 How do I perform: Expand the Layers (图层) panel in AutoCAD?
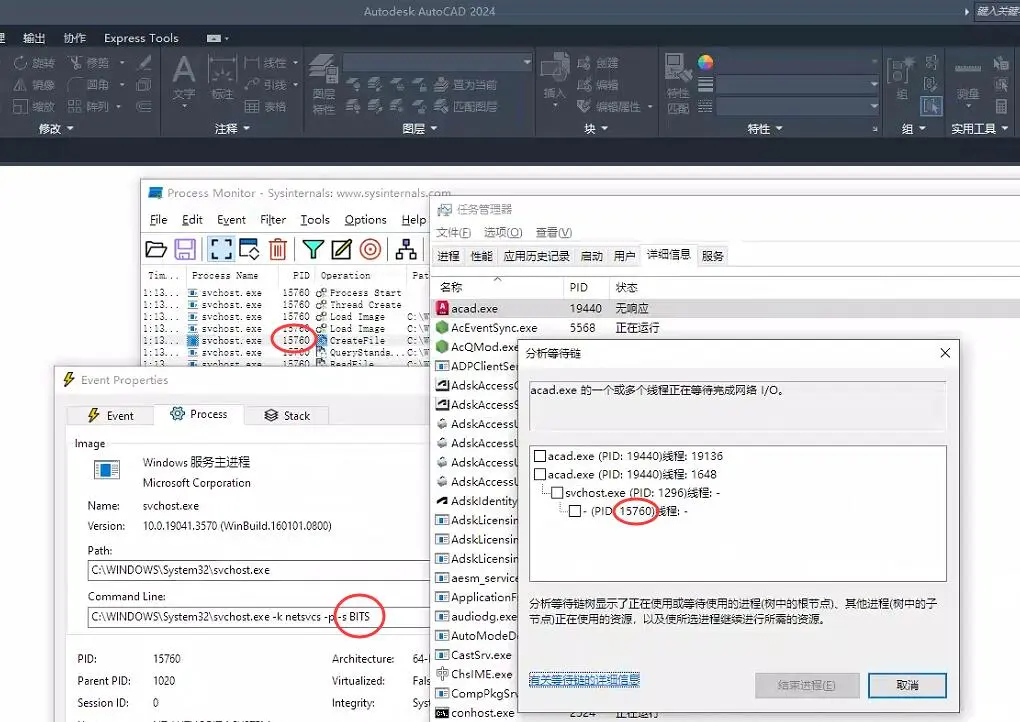point(420,129)
